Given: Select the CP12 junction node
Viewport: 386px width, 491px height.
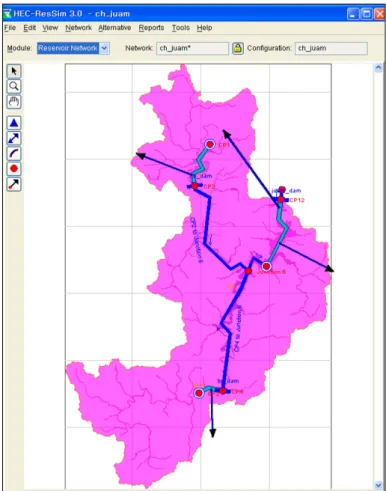Looking at the screenshot, I should 281,199.
